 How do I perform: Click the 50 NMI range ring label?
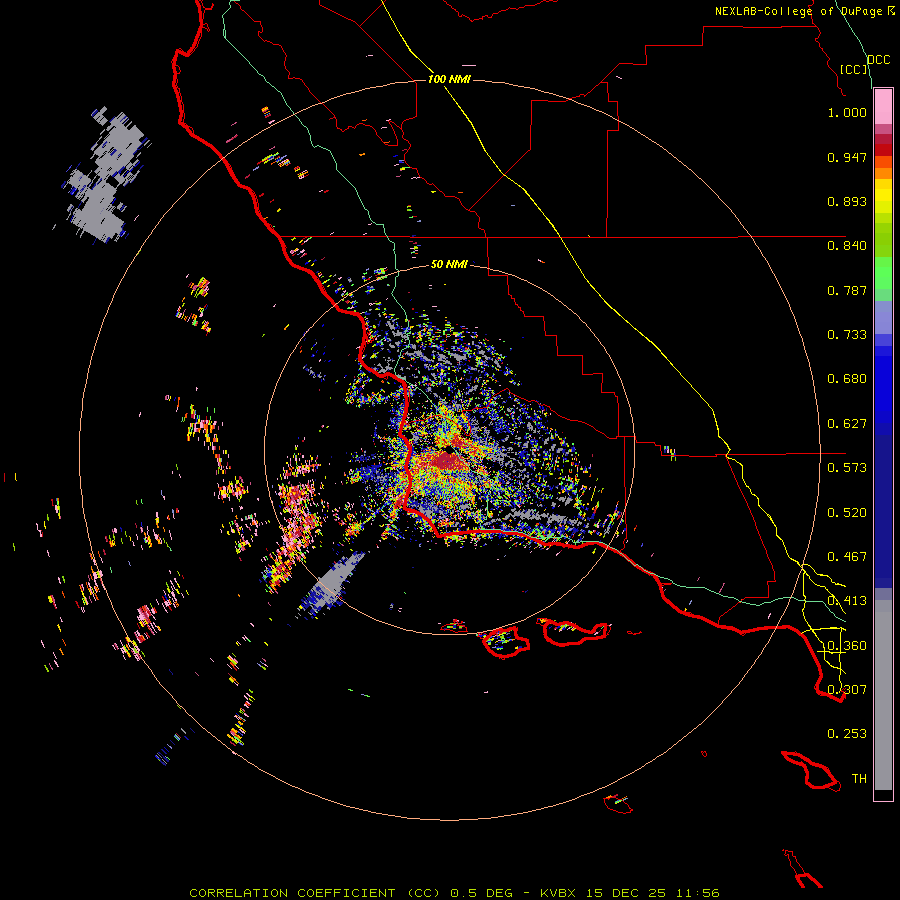pos(449,264)
